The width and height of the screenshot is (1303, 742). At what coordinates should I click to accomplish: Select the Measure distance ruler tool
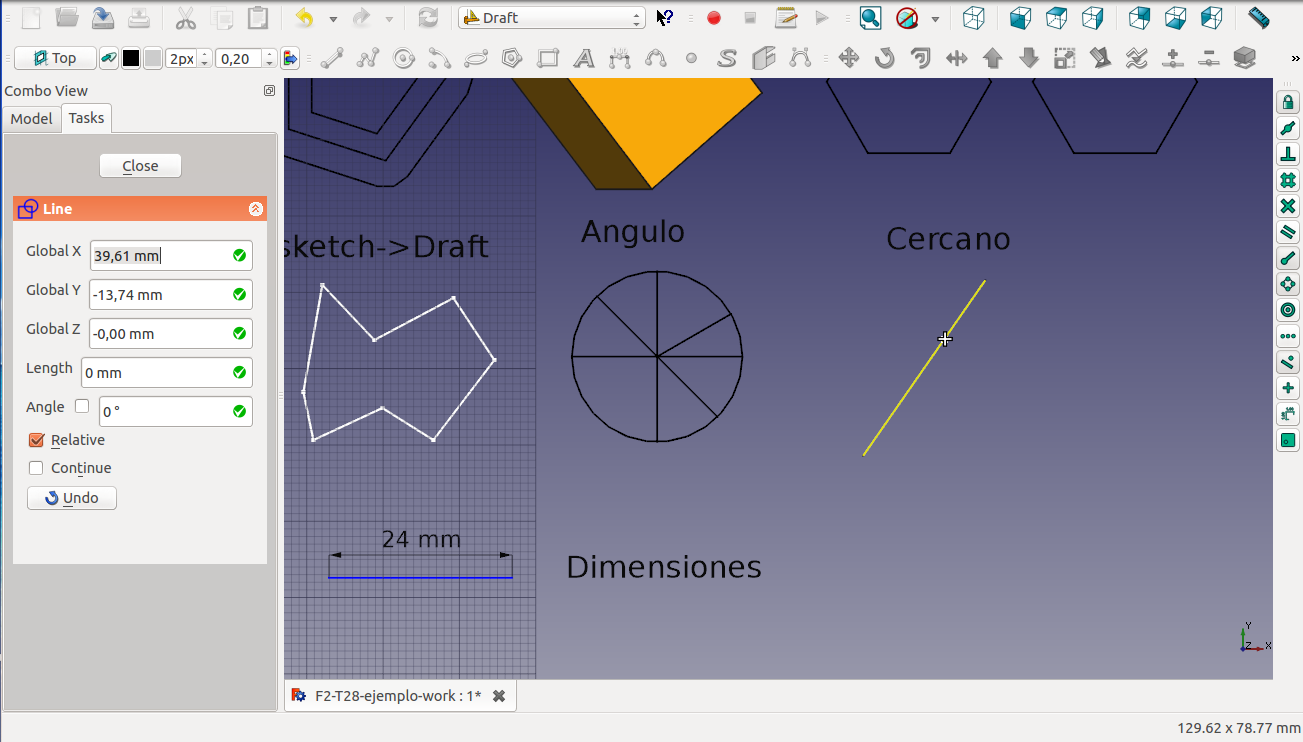point(1258,18)
